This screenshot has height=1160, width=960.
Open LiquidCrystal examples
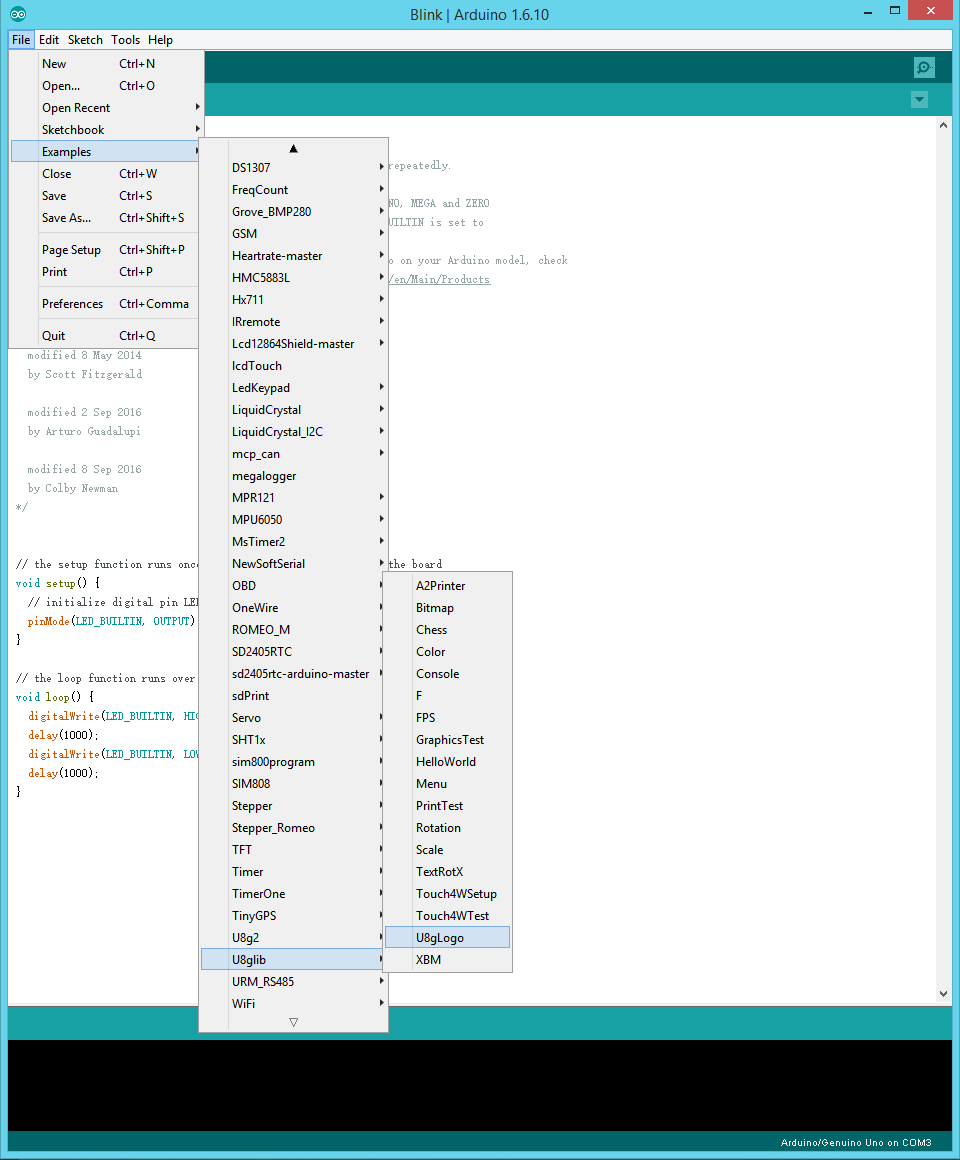294,410
